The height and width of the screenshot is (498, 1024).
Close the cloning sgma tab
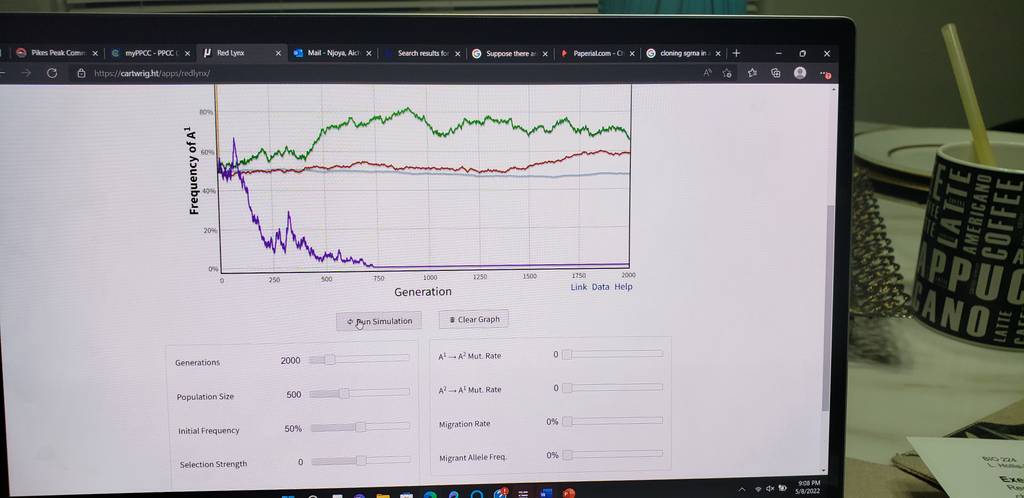click(718, 54)
